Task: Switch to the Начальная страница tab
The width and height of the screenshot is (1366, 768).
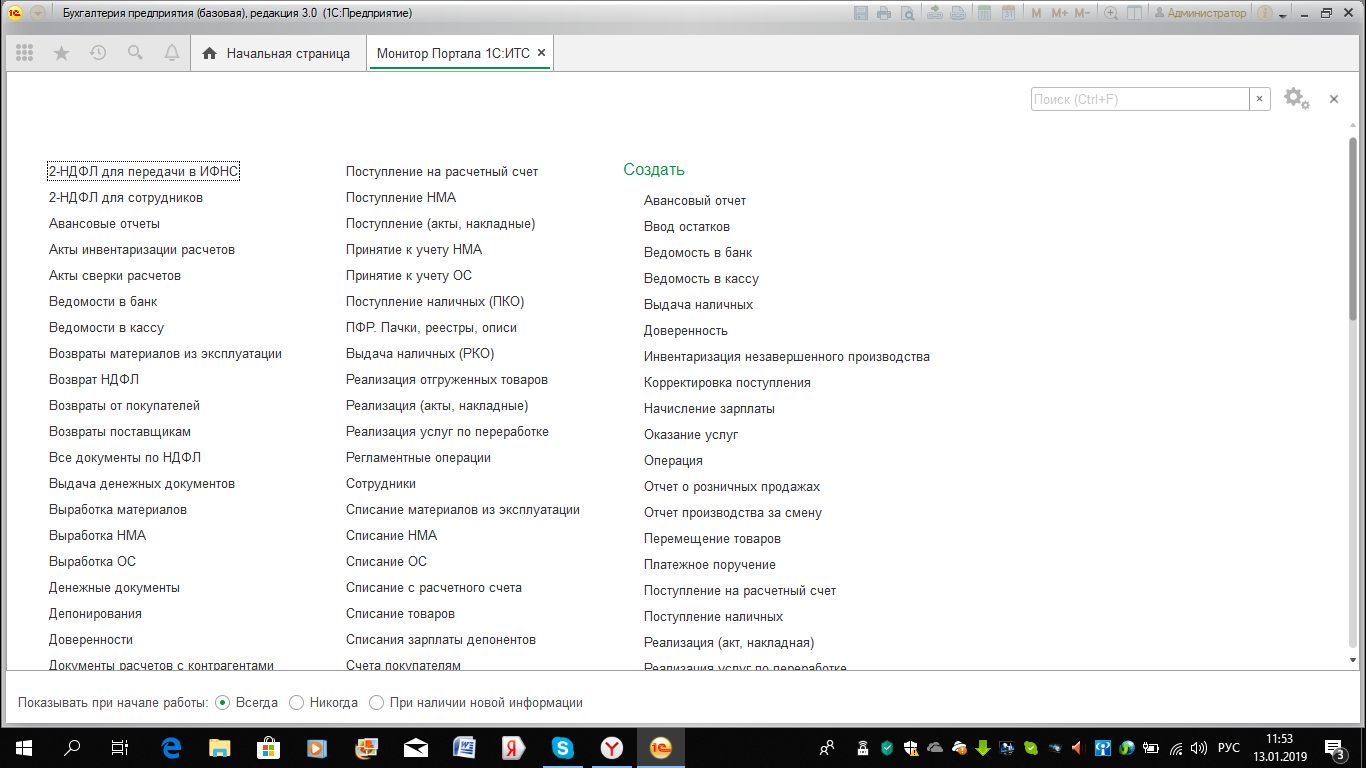Action: tap(277, 53)
